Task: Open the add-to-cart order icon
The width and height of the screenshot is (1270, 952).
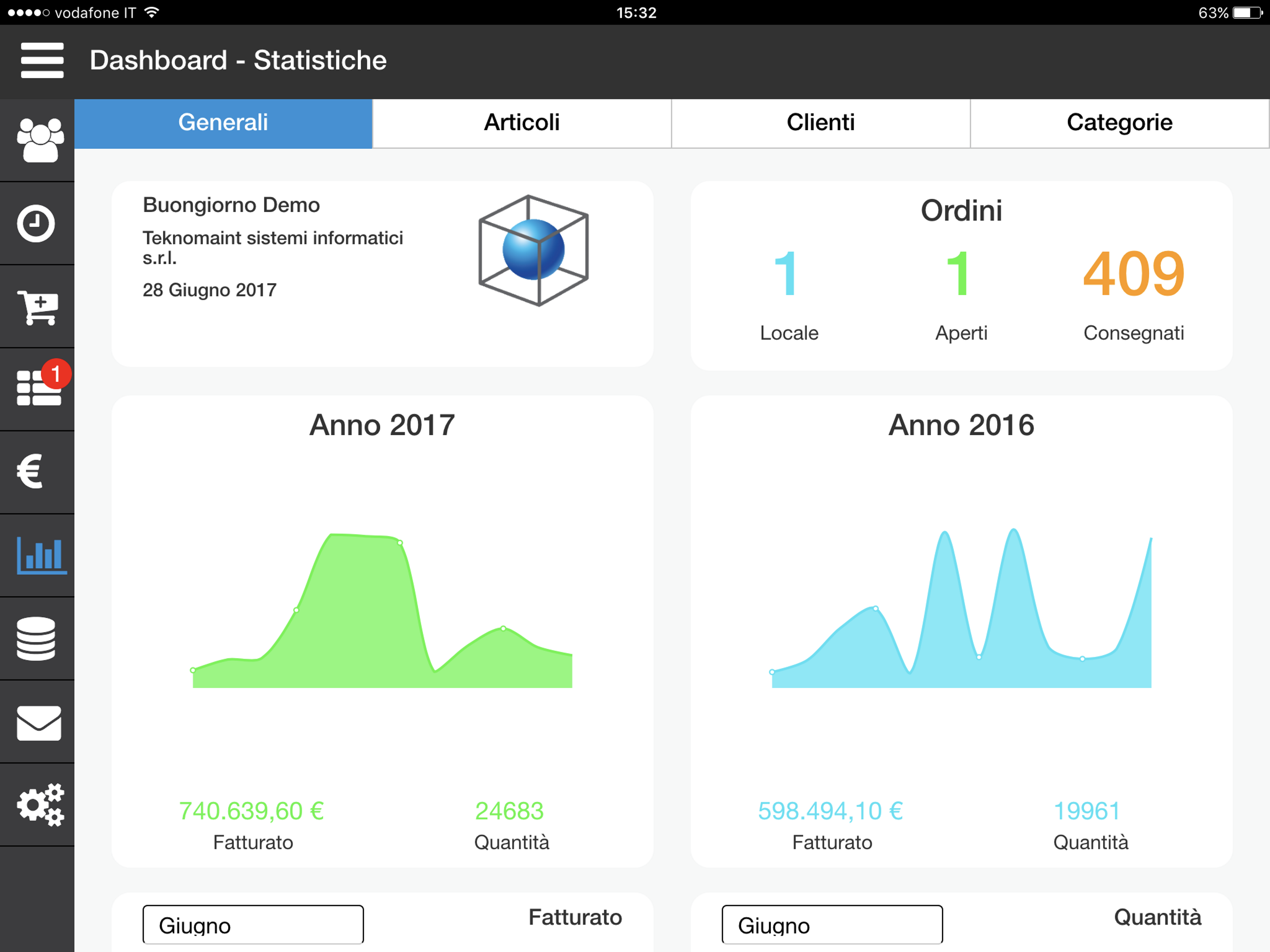Action: 38,308
